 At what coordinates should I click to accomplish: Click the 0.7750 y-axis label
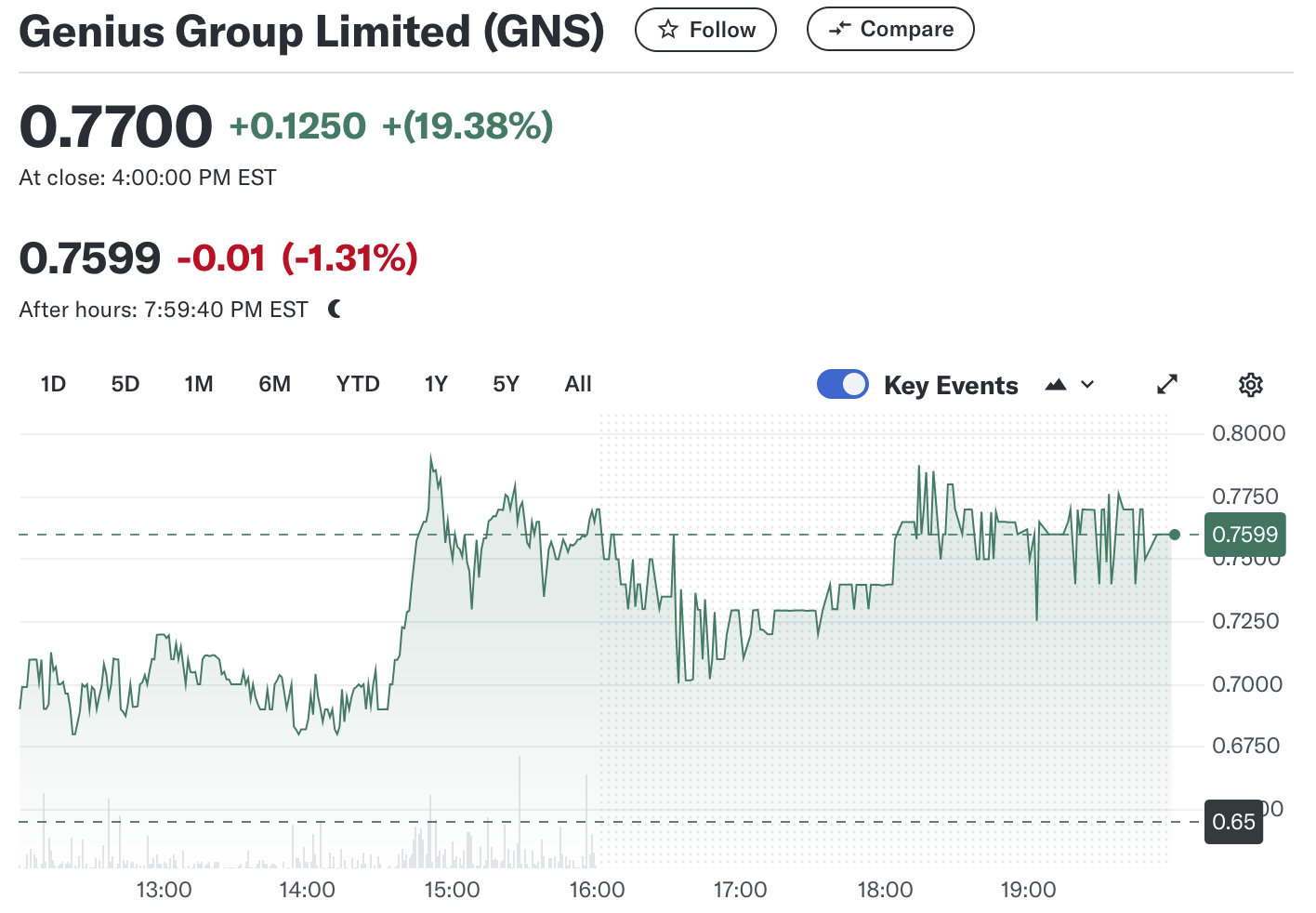[1244, 496]
